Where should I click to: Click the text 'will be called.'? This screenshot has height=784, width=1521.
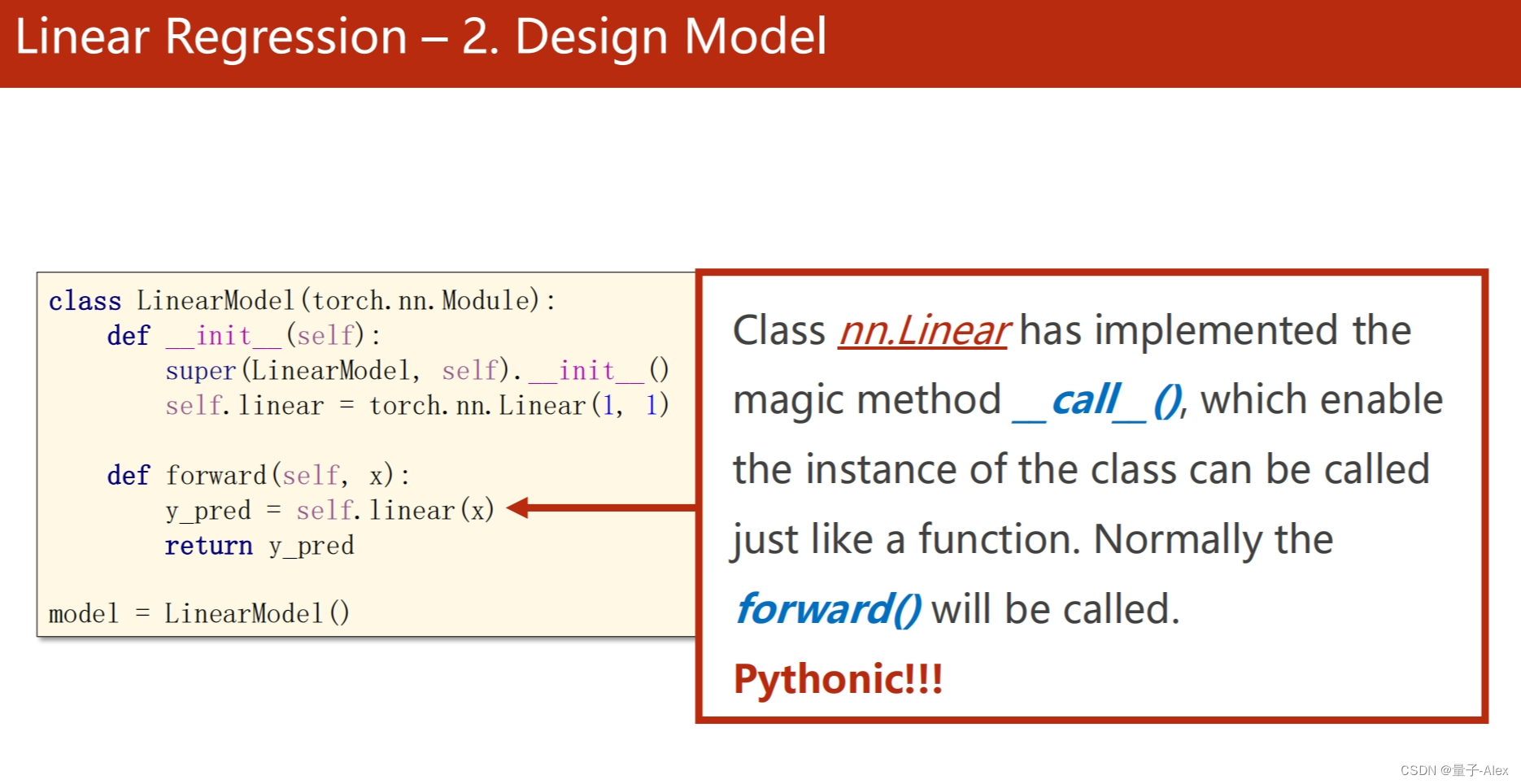[x=1056, y=609]
